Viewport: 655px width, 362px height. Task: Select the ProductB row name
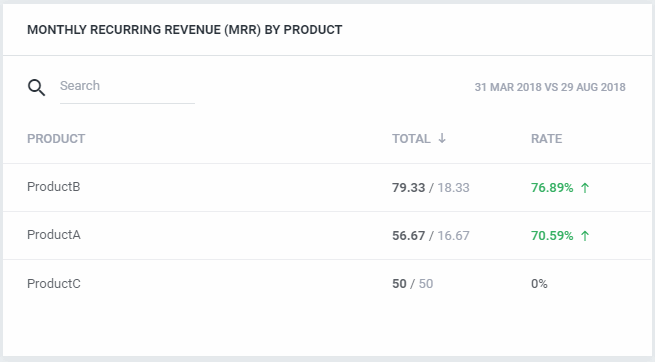tap(53, 187)
